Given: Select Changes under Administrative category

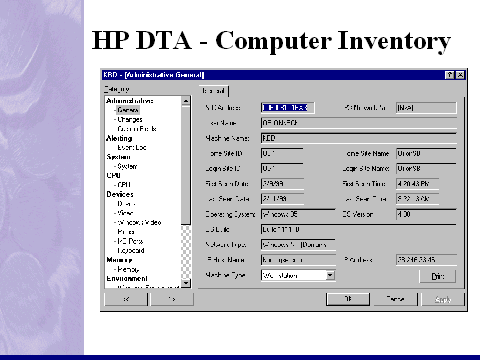Looking at the screenshot, I should point(130,119).
